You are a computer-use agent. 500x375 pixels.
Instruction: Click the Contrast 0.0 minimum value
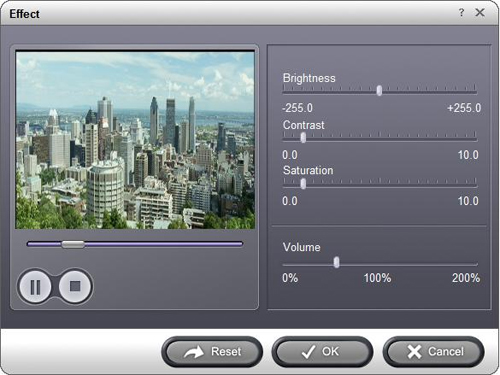point(290,155)
